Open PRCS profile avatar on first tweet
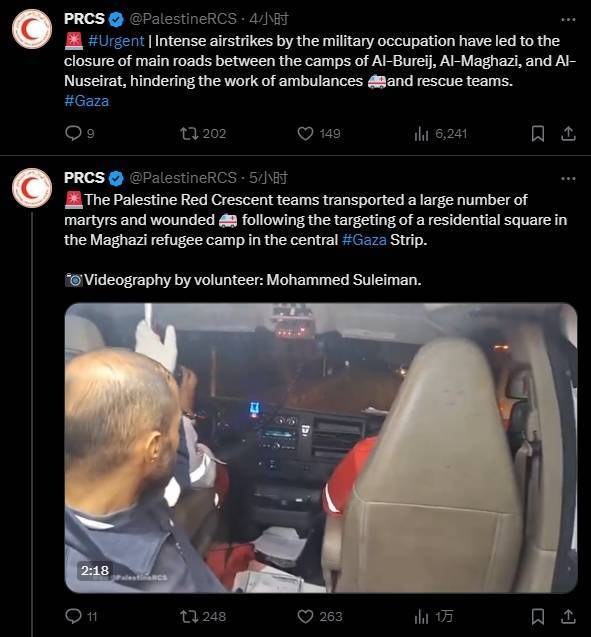 (x=32, y=29)
